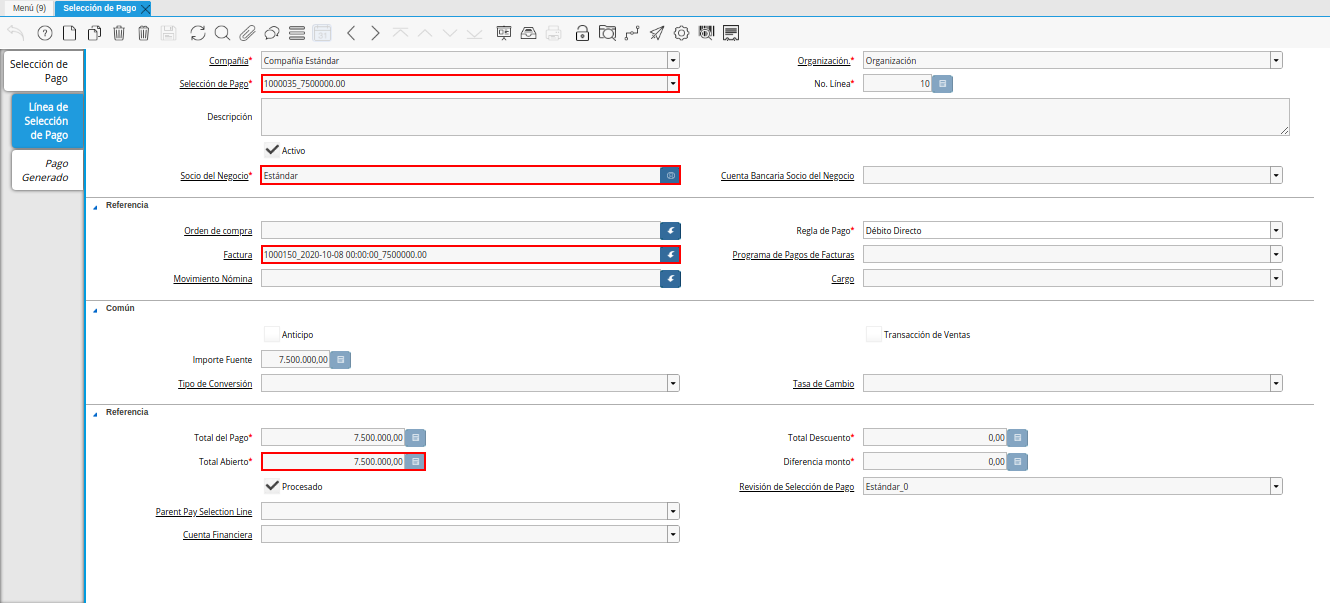The height and width of the screenshot is (603, 1330).
Task: Click the Attachment paperclip icon
Action: click(x=246, y=33)
